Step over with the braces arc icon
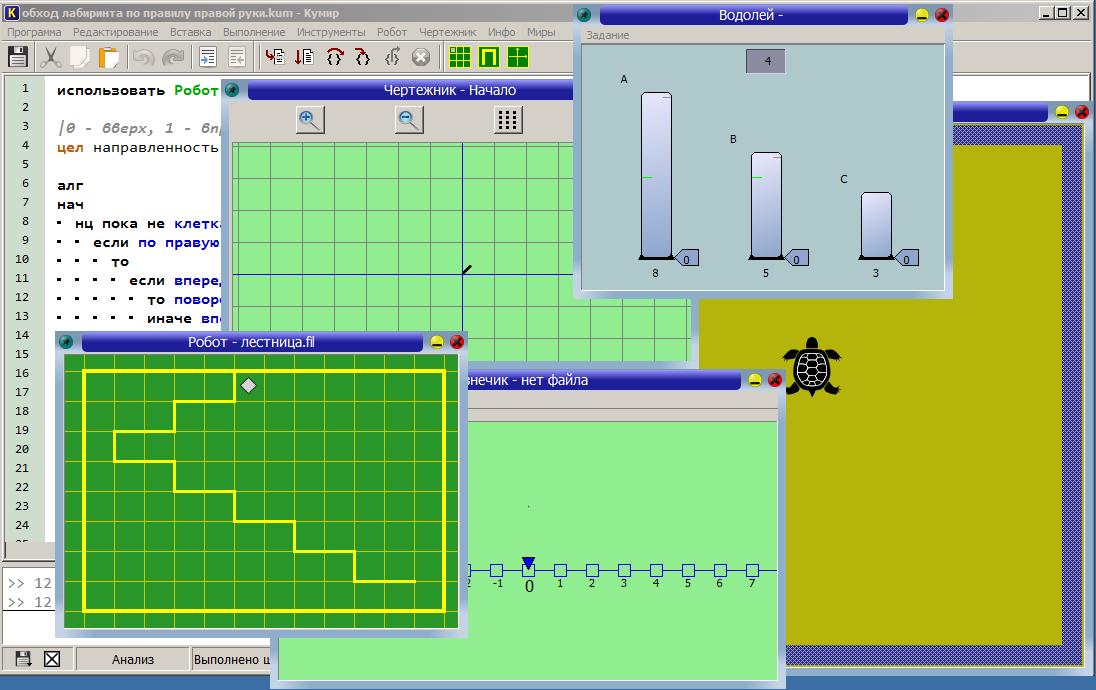The image size is (1096, 690). click(335, 57)
